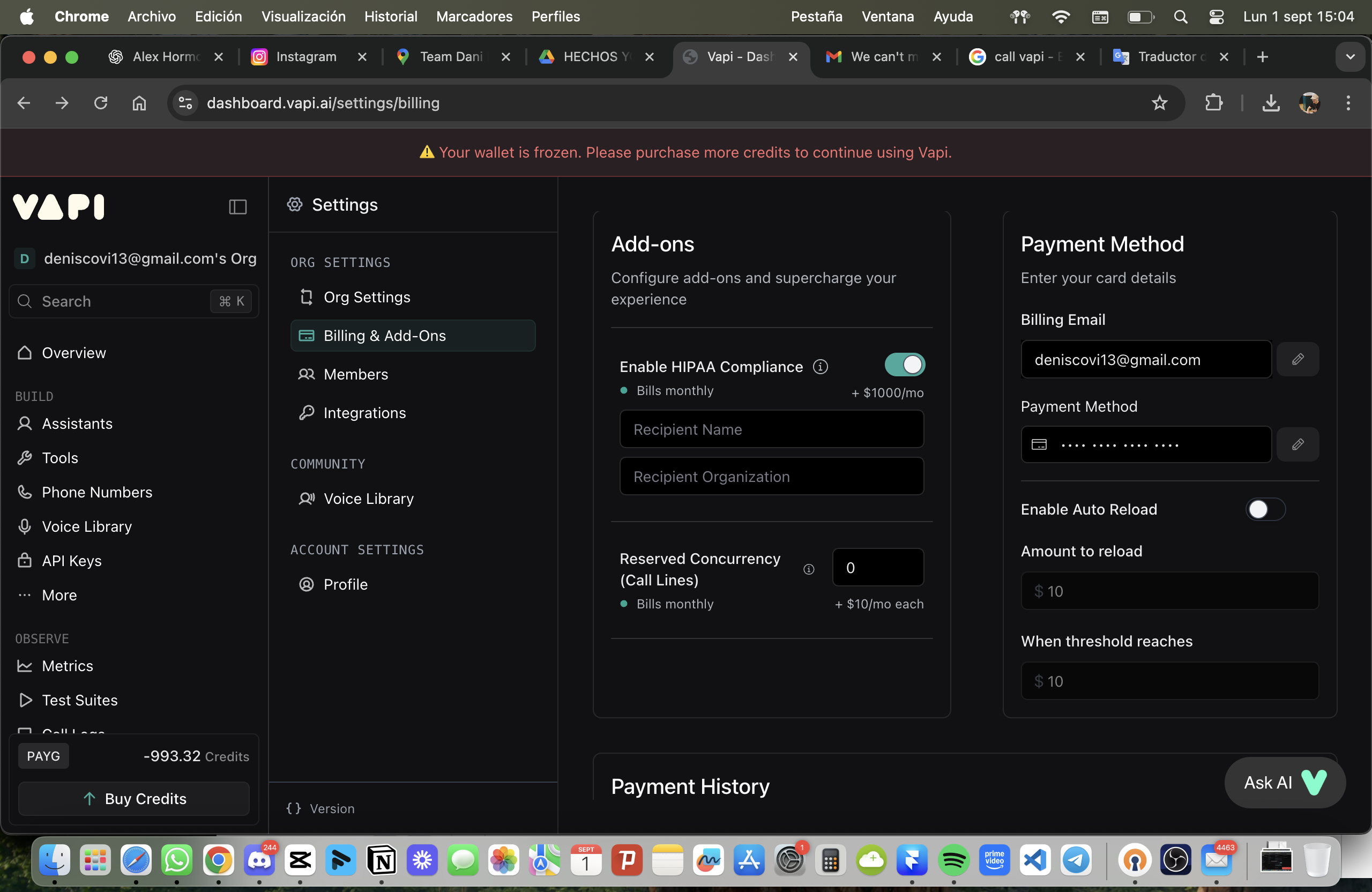1372x892 pixels.
Task: Click the Recipient Name input field
Action: click(771, 429)
